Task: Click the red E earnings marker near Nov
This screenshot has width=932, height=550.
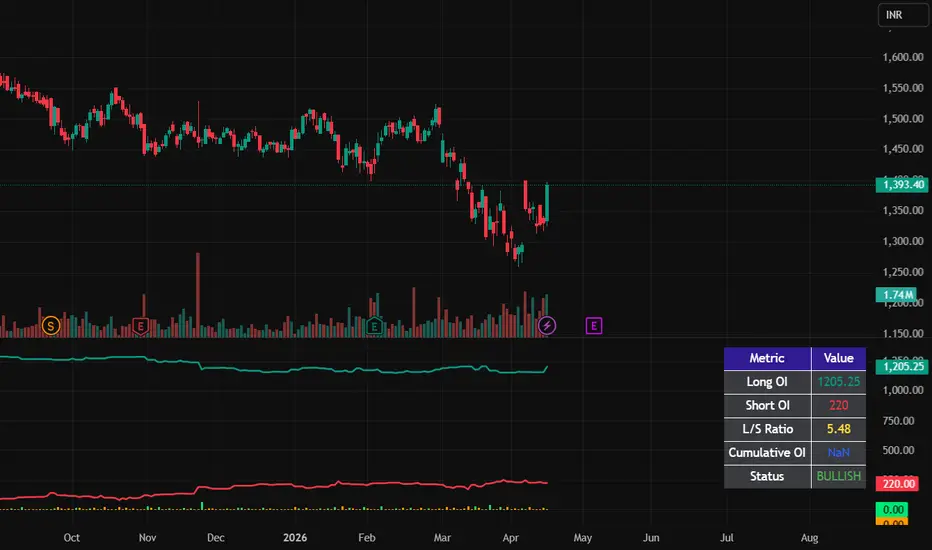Action: click(x=140, y=326)
